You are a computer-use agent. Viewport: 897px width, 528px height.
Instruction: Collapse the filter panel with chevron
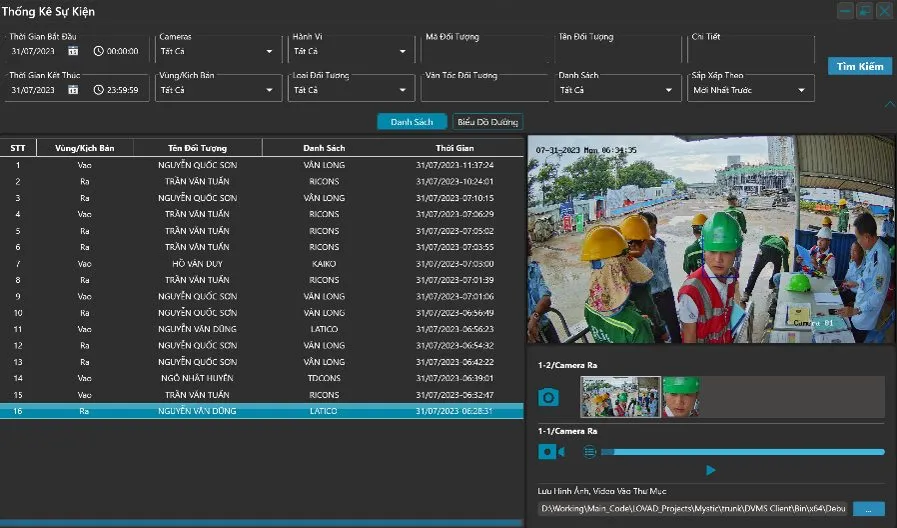click(890, 104)
